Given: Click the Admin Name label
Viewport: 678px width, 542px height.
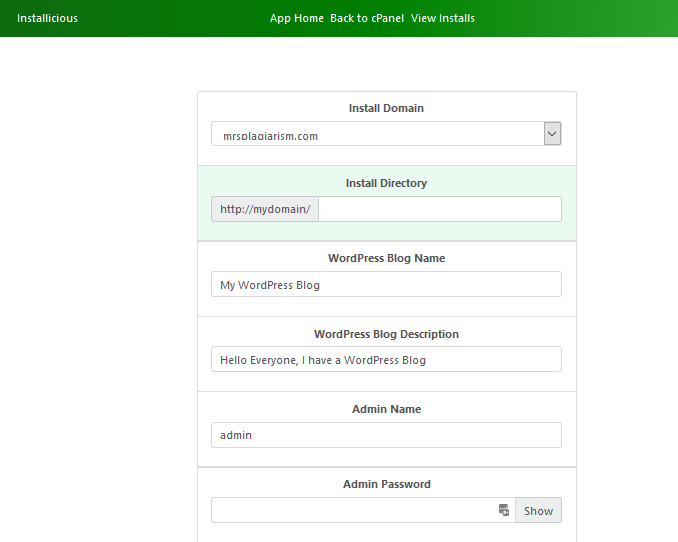Looking at the screenshot, I should tap(386, 409).
